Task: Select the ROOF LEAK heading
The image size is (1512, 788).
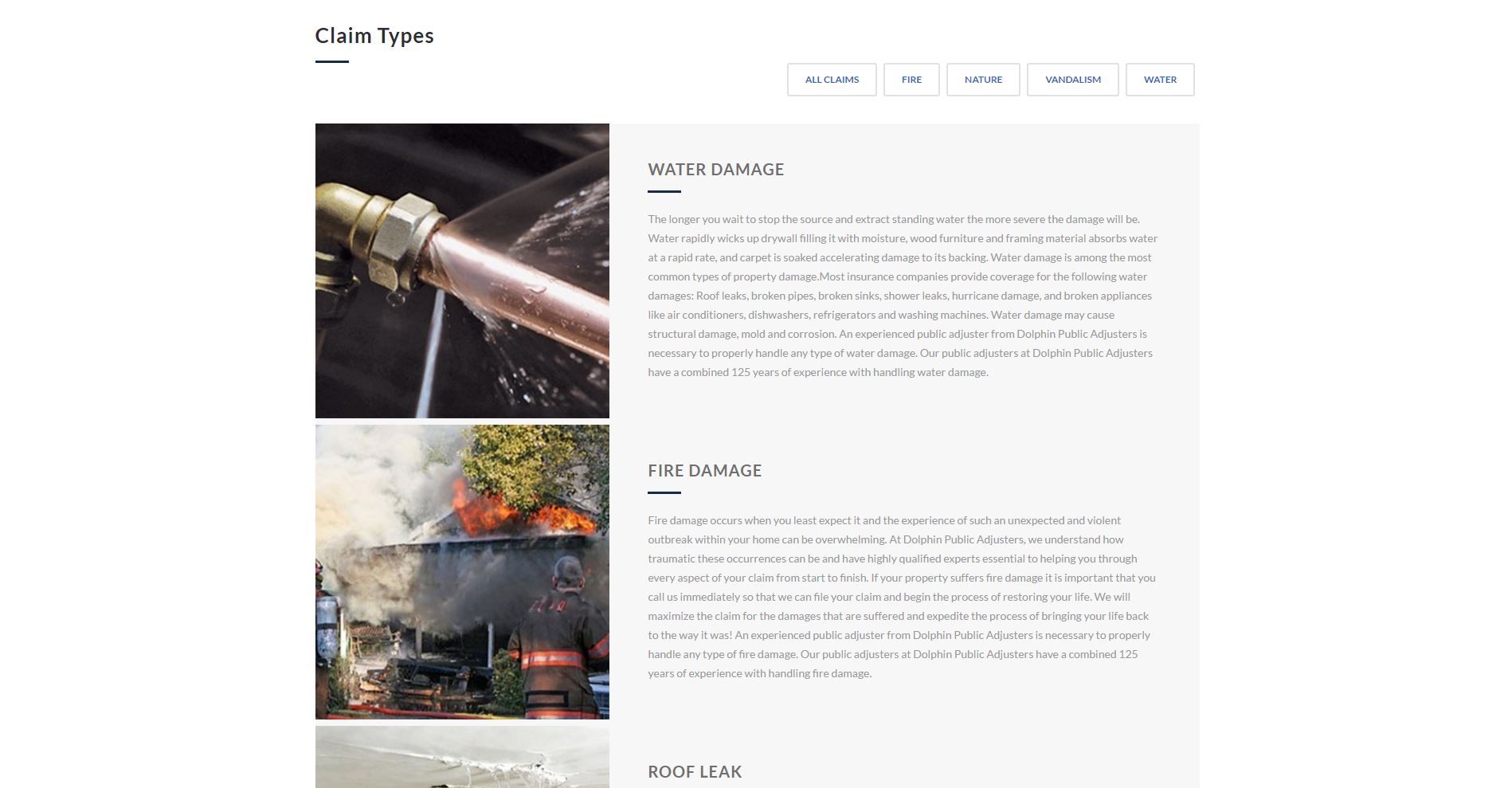Action: 695,771
